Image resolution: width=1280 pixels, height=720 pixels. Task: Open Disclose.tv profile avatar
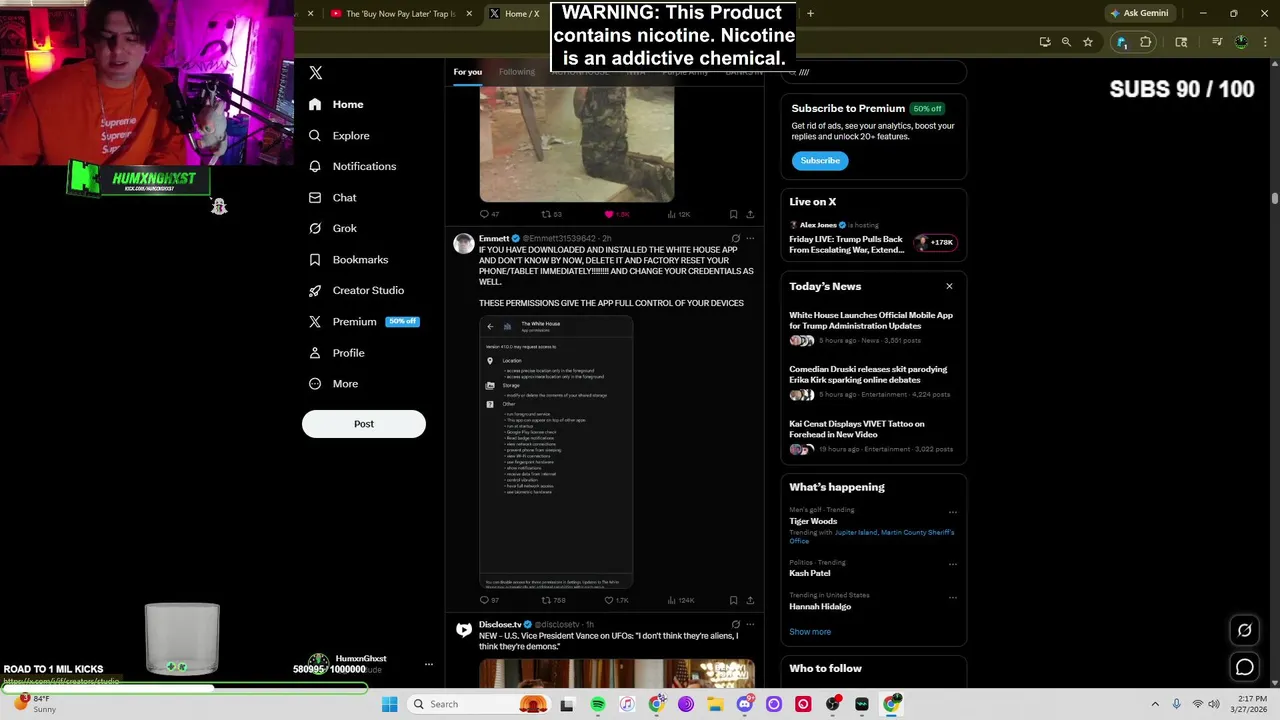point(464,630)
